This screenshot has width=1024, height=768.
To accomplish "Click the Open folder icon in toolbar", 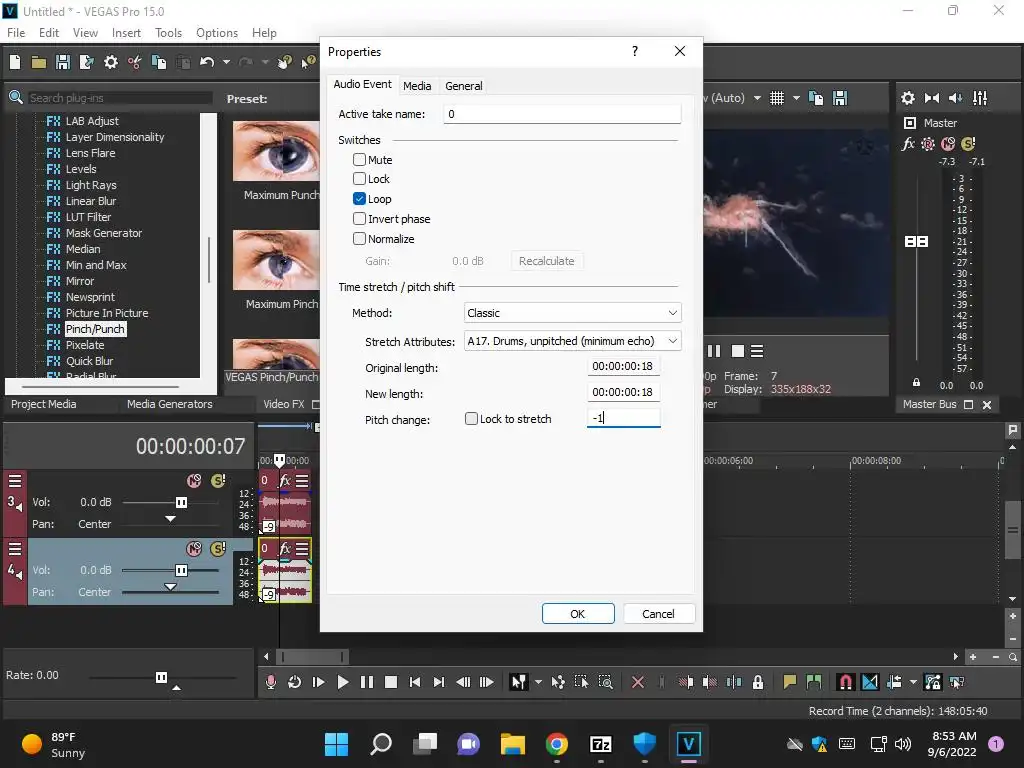I will tap(39, 62).
